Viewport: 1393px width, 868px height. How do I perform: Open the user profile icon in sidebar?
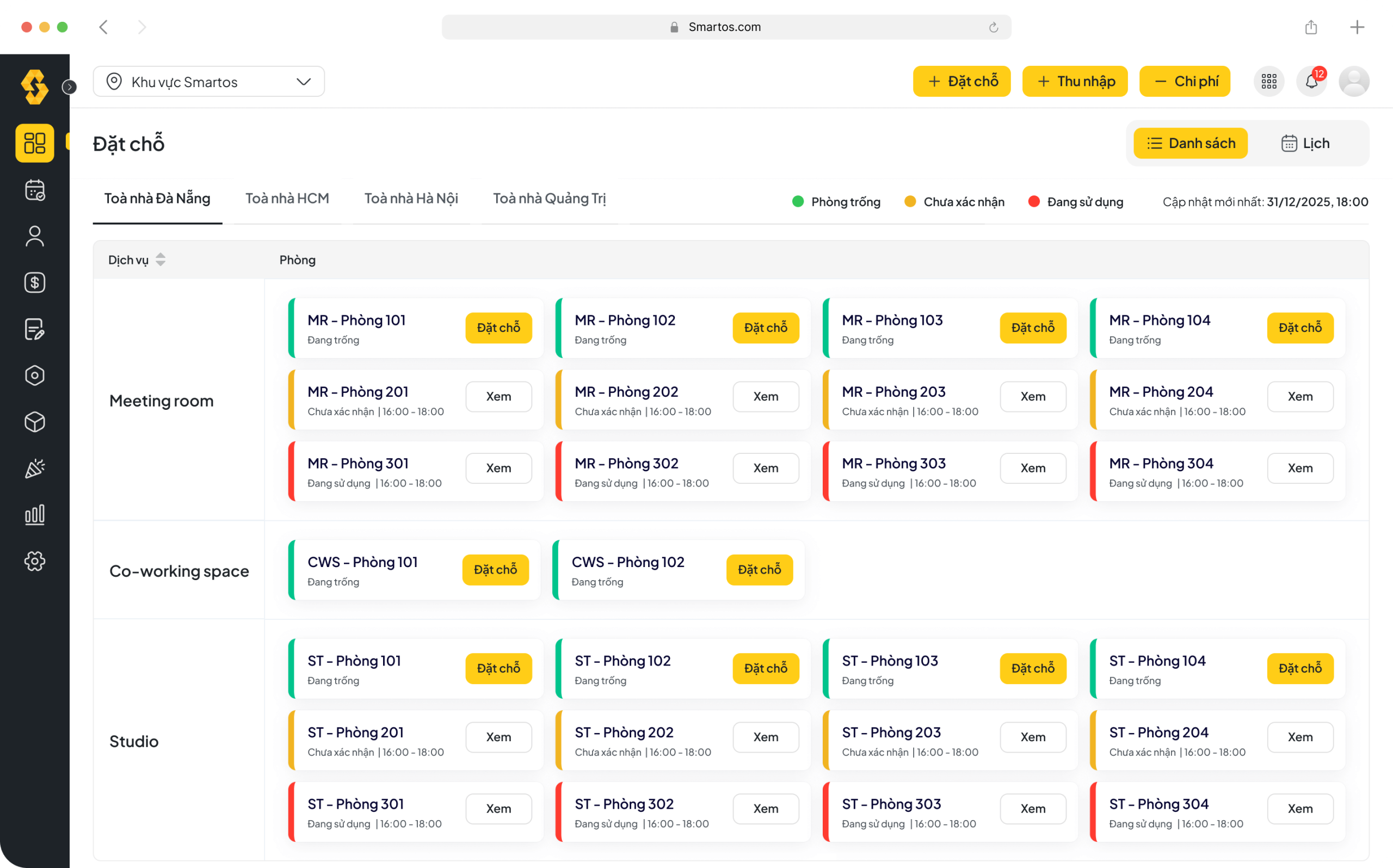[34, 236]
